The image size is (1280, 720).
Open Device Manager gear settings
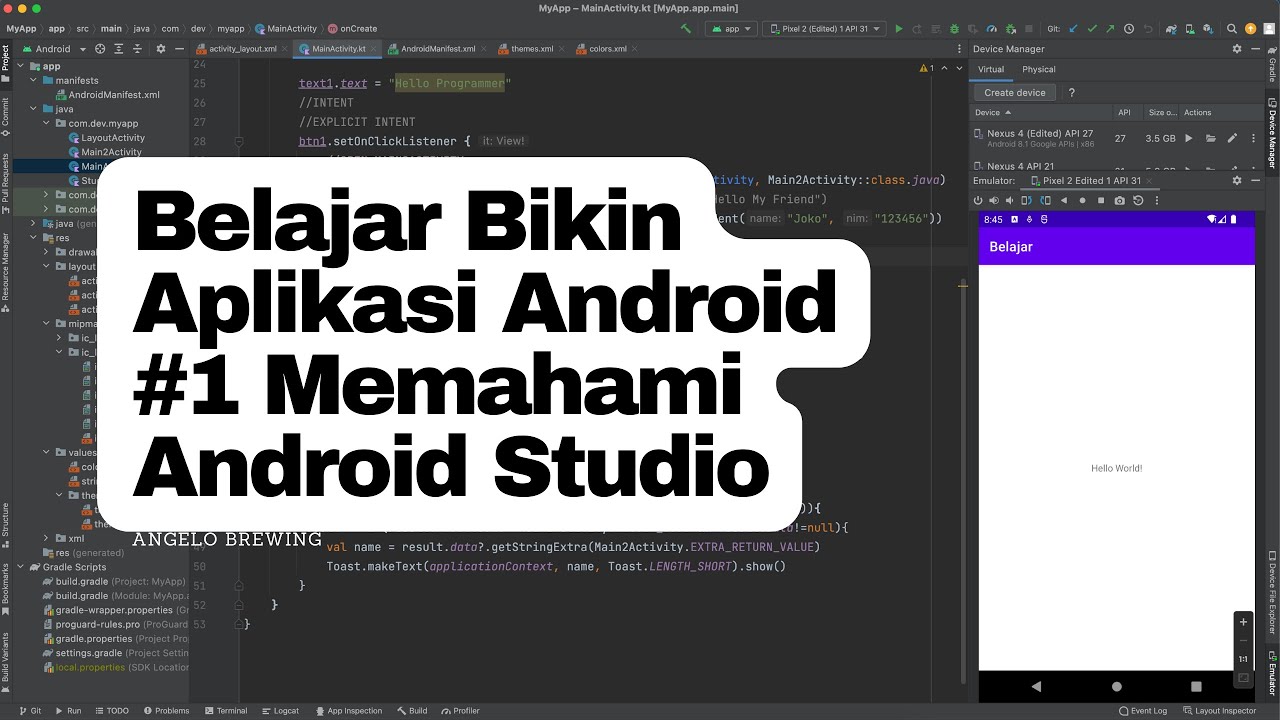[1237, 48]
